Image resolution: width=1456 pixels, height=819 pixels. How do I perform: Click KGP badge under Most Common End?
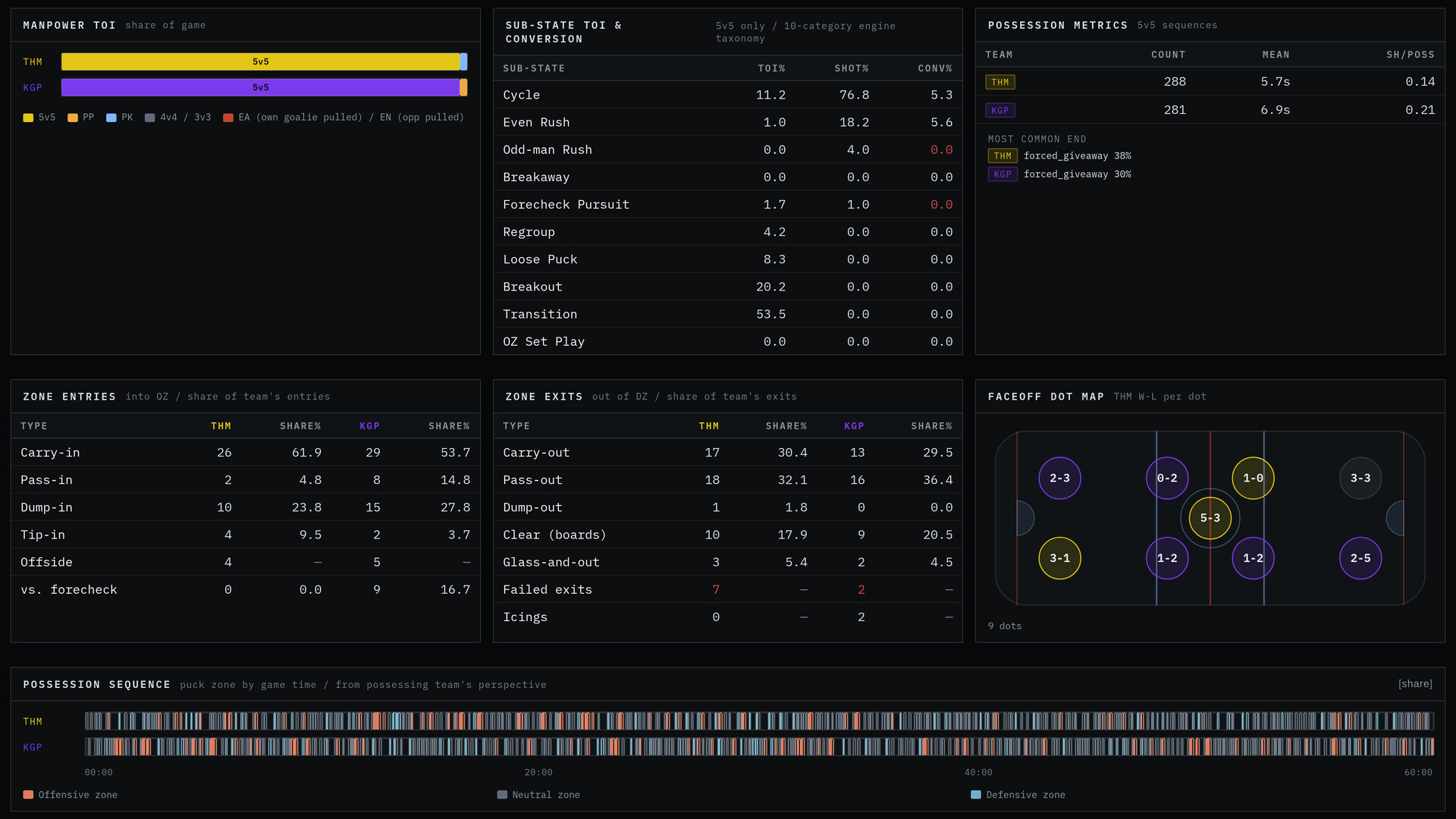(x=1003, y=174)
